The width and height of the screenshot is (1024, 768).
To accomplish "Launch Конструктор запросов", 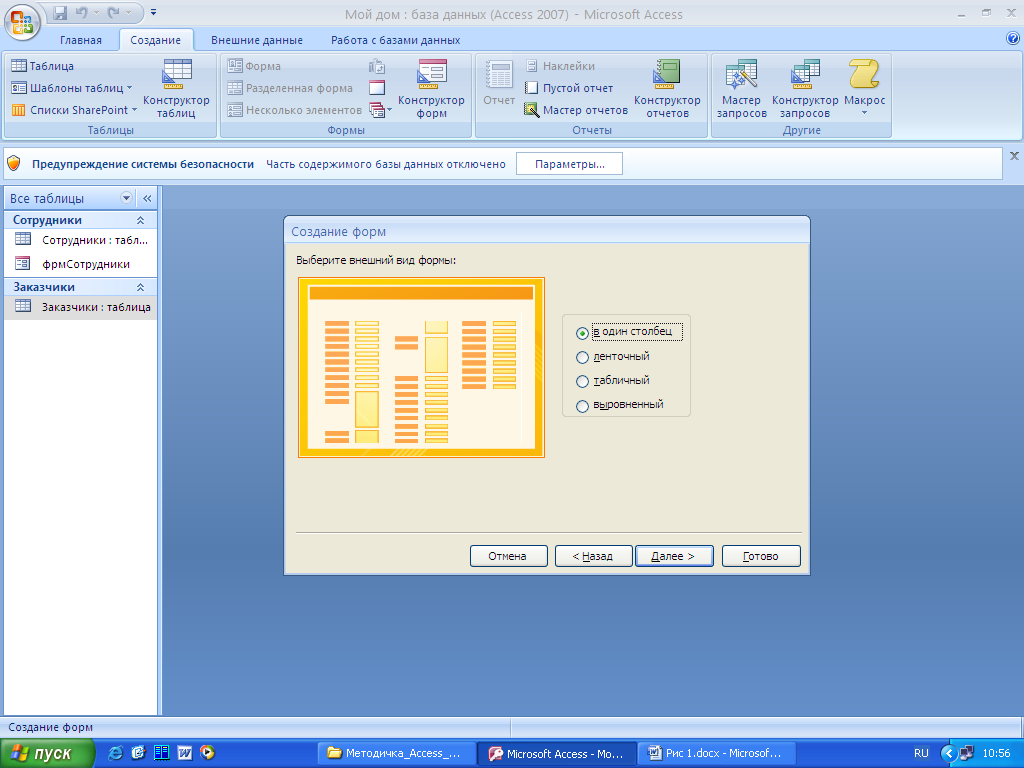I will click(x=805, y=88).
